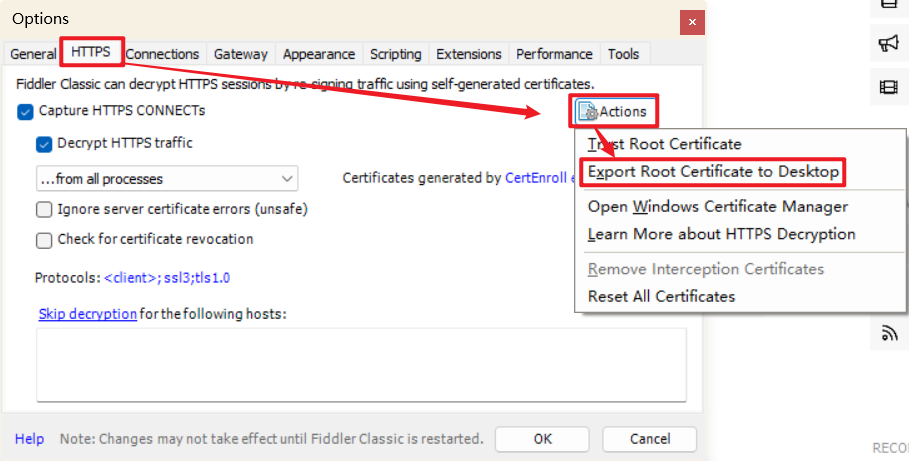Open the Connections tab
This screenshot has height=461, width=909.
point(162,54)
